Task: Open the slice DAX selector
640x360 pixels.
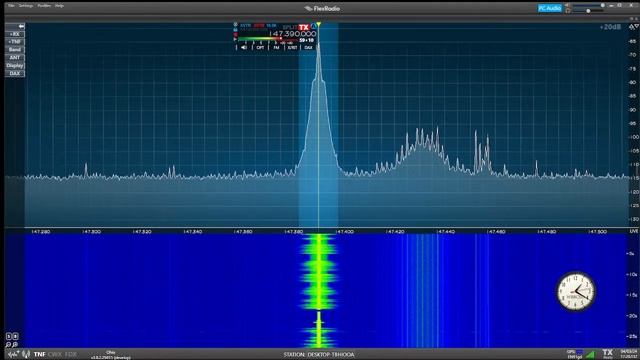Action: pos(308,47)
